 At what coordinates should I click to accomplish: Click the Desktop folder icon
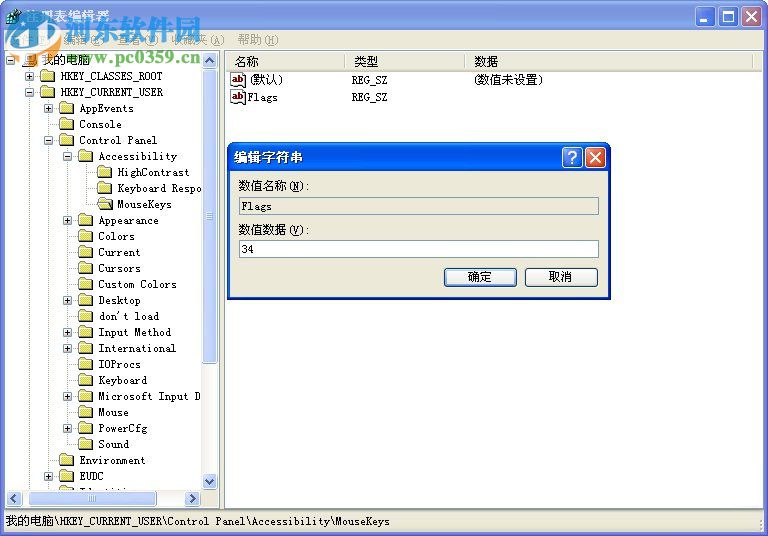86,300
